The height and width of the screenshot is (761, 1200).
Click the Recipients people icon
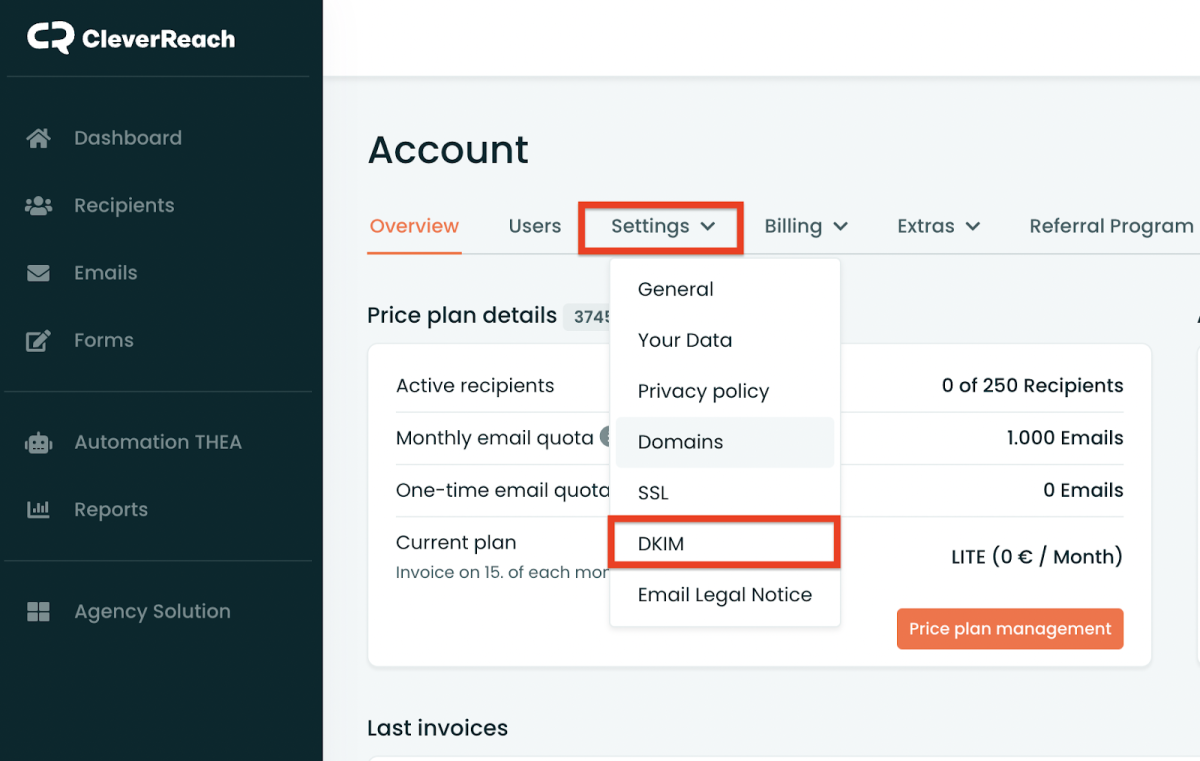pos(38,205)
